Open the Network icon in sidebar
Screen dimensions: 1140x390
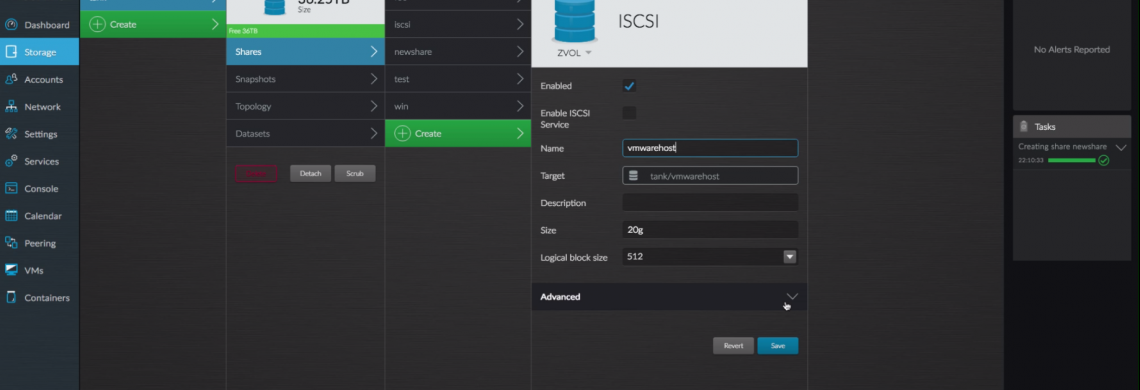(x=11, y=107)
